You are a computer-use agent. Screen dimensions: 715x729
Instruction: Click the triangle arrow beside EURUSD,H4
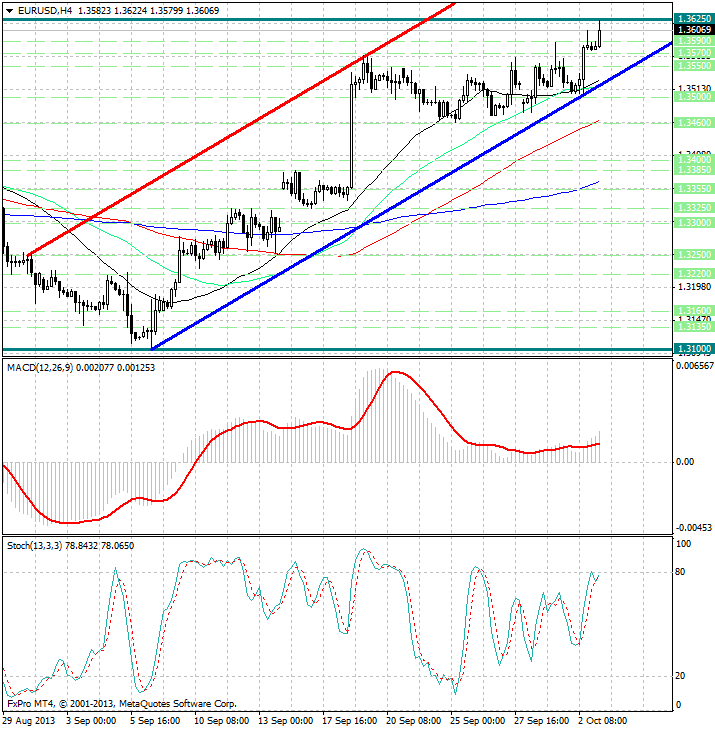(x=9, y=11)
